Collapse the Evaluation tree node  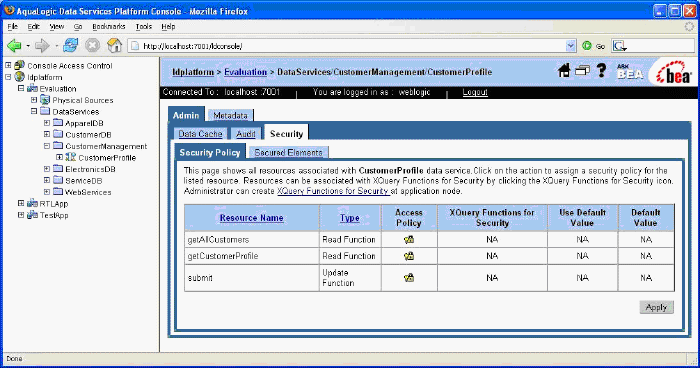(x=21, y=88)
